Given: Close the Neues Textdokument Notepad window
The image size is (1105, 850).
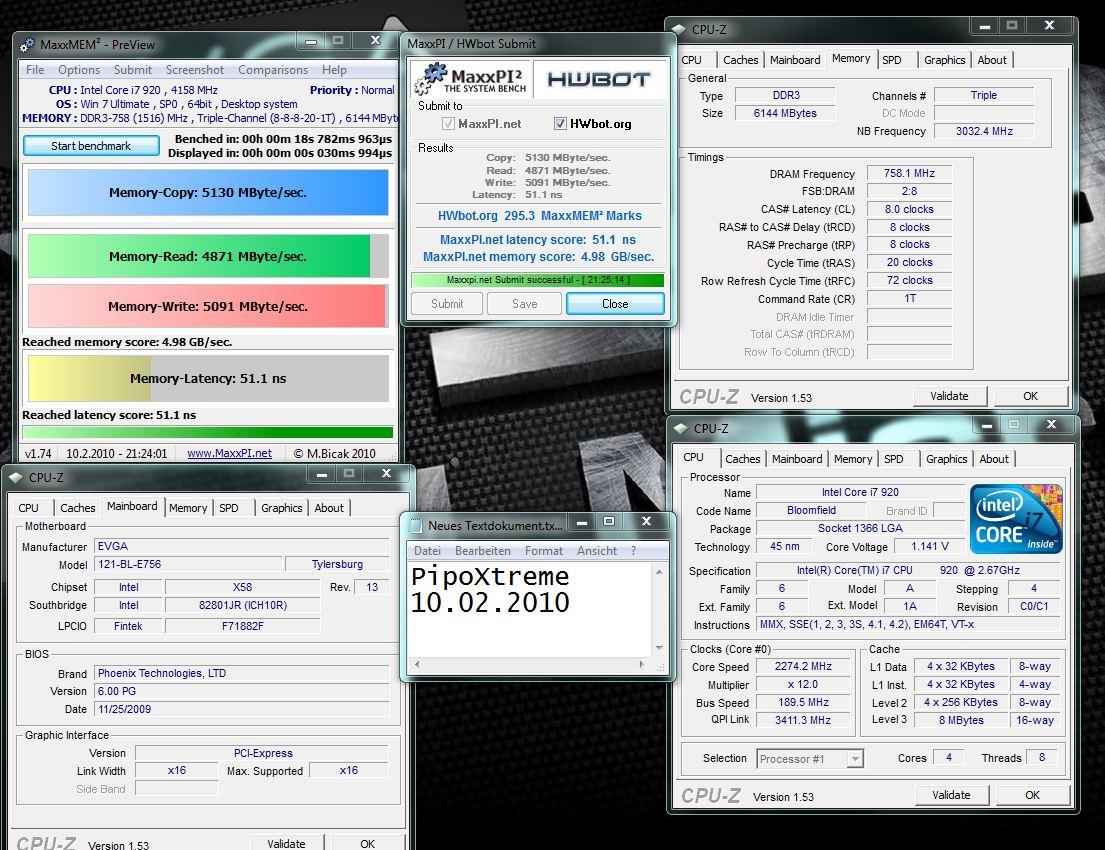Looking at the screenshot, I should pyautogui.click(x=646, y=522).
